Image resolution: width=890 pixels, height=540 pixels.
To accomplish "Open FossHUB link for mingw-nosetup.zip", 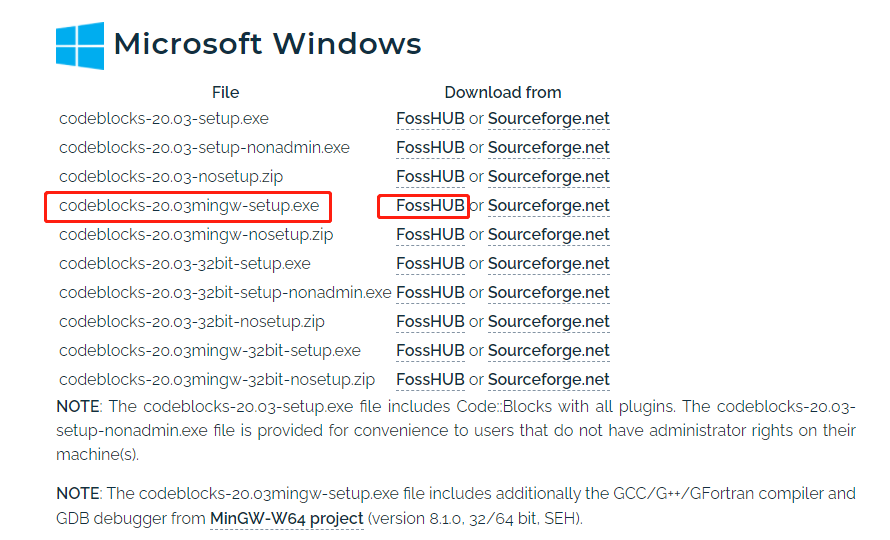I will click(x=430, y=235).
